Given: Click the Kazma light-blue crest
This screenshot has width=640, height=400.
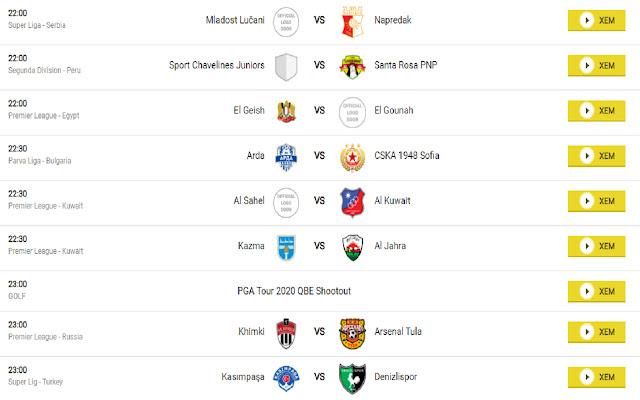Looking at the screenshot, I should pyautogui.click(x=286, y=247).
